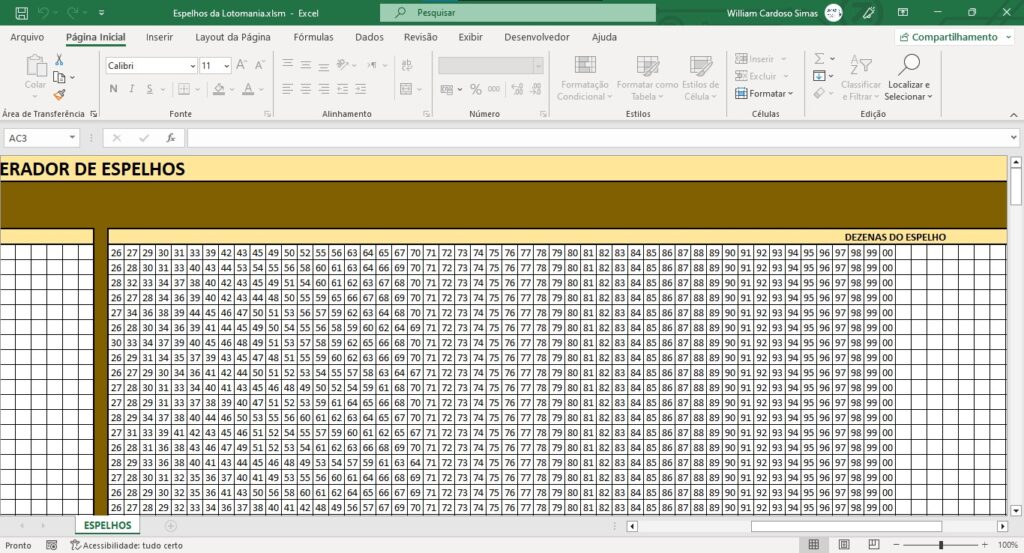Click the Compartilhamento button
This screenshot has width=1024, height=553.
tap(953, 37)
